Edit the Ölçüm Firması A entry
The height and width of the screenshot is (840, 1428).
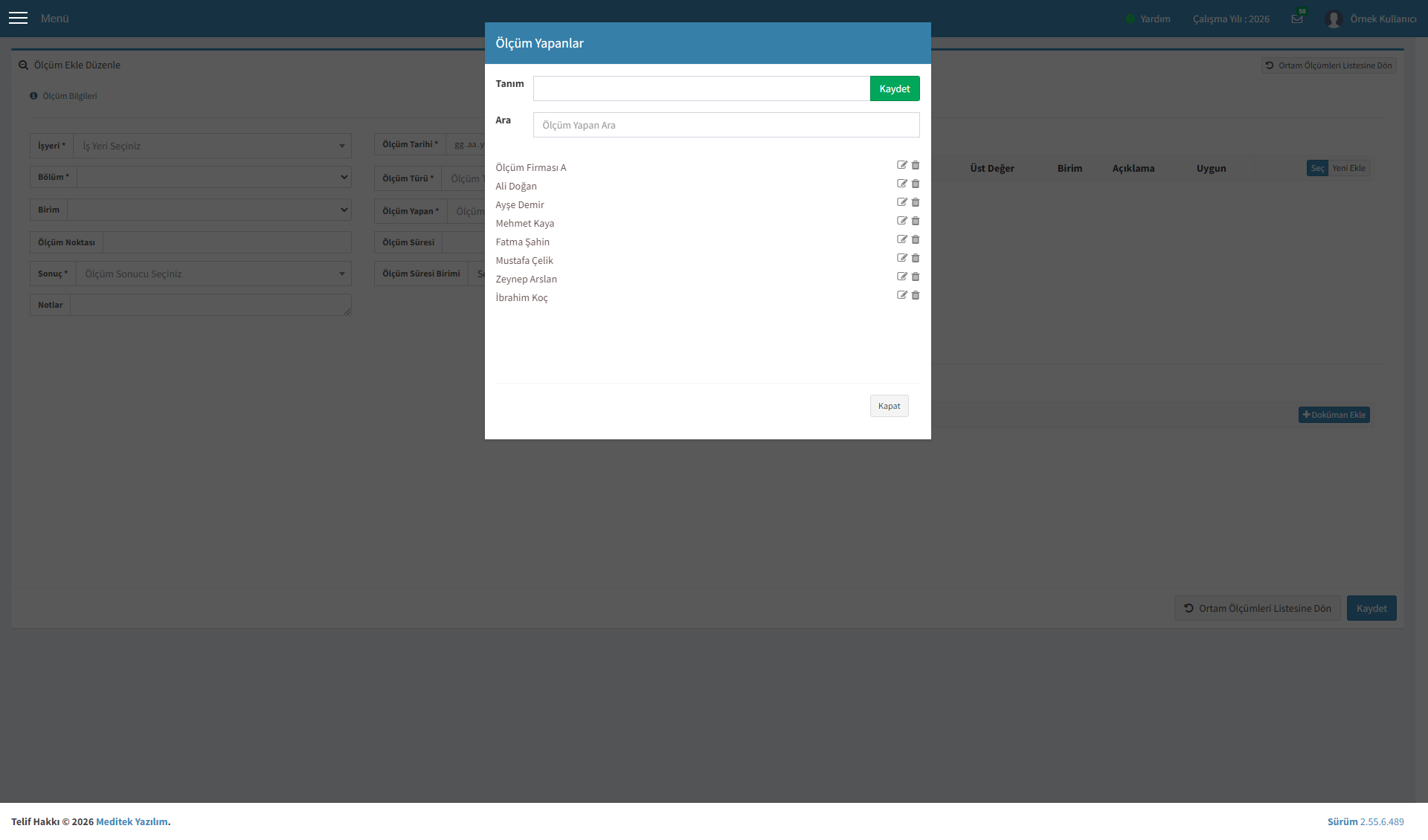click(x=901, y=165)
